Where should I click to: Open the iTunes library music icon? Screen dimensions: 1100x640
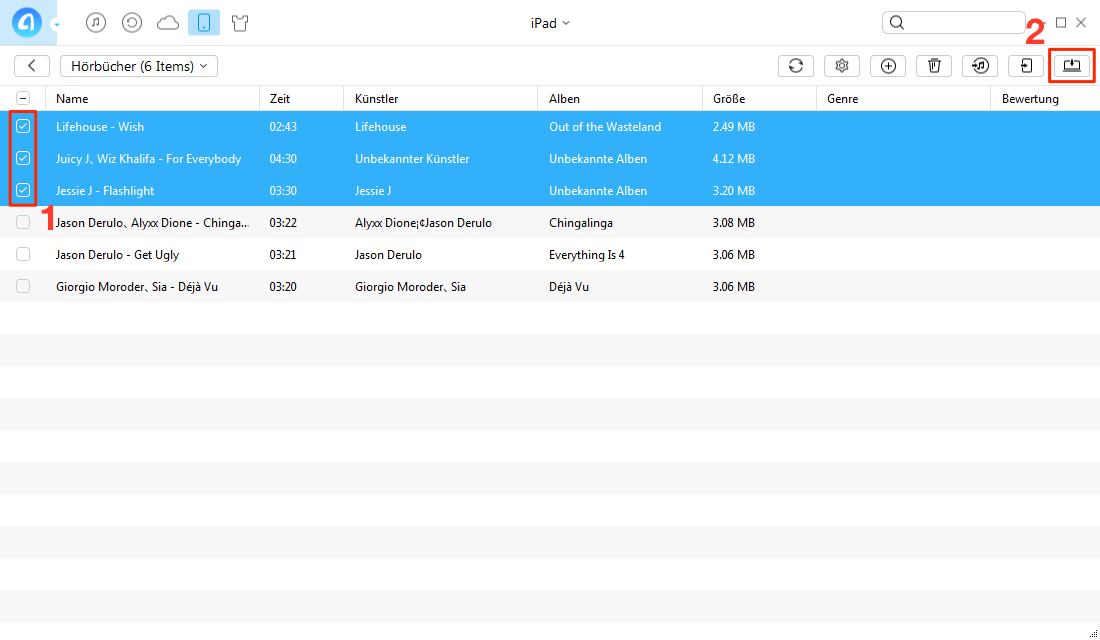[x=96, y=23]
